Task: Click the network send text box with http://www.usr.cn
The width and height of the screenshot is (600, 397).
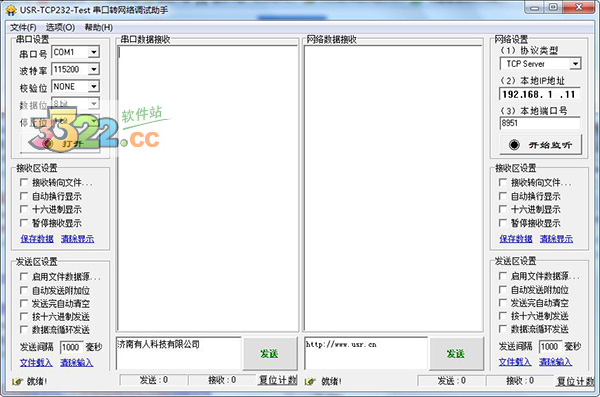Action: [x=366, y=353]
